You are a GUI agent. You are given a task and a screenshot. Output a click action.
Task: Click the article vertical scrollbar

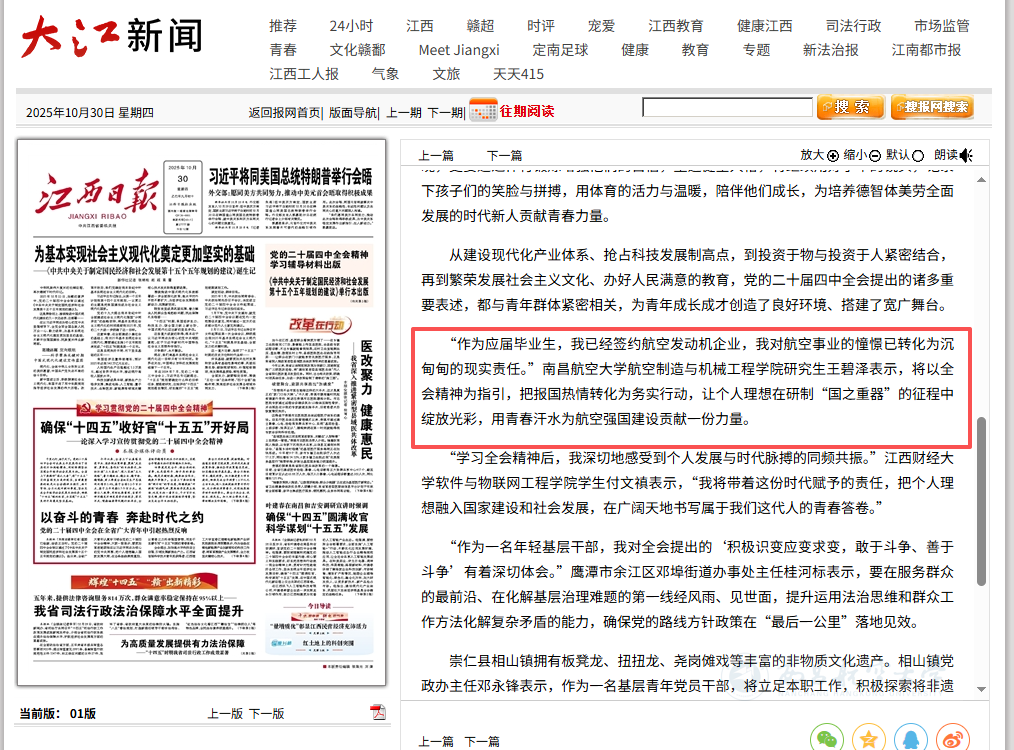(981, 500)
